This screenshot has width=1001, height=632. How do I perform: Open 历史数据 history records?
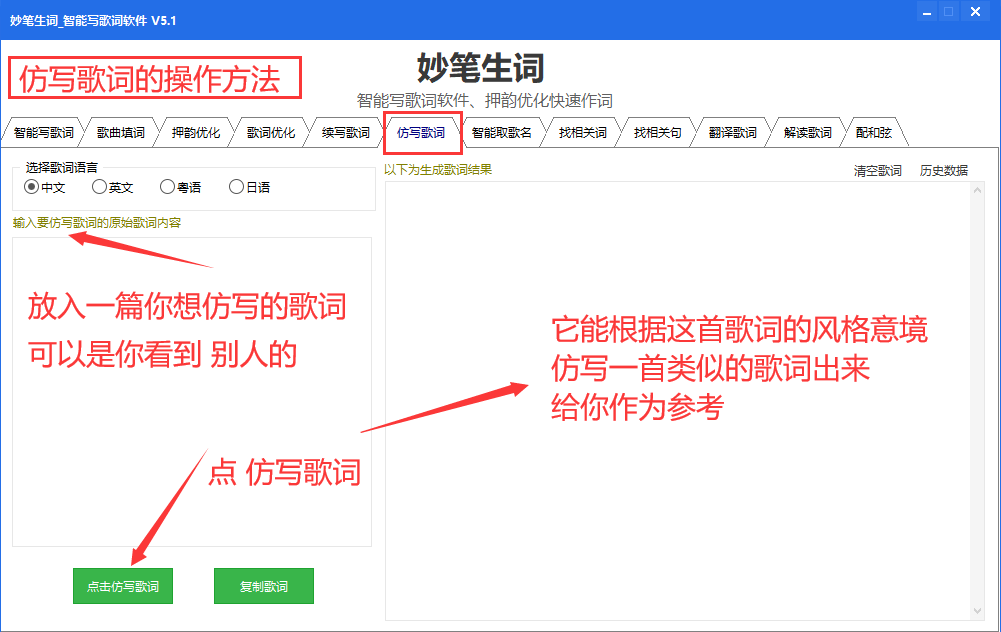pos(944,170)
